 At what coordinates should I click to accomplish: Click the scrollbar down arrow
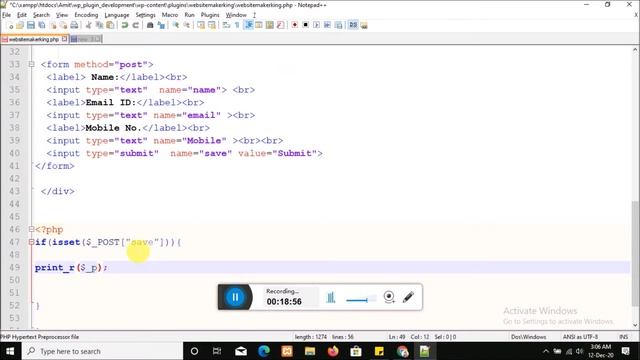pos(635,325)
